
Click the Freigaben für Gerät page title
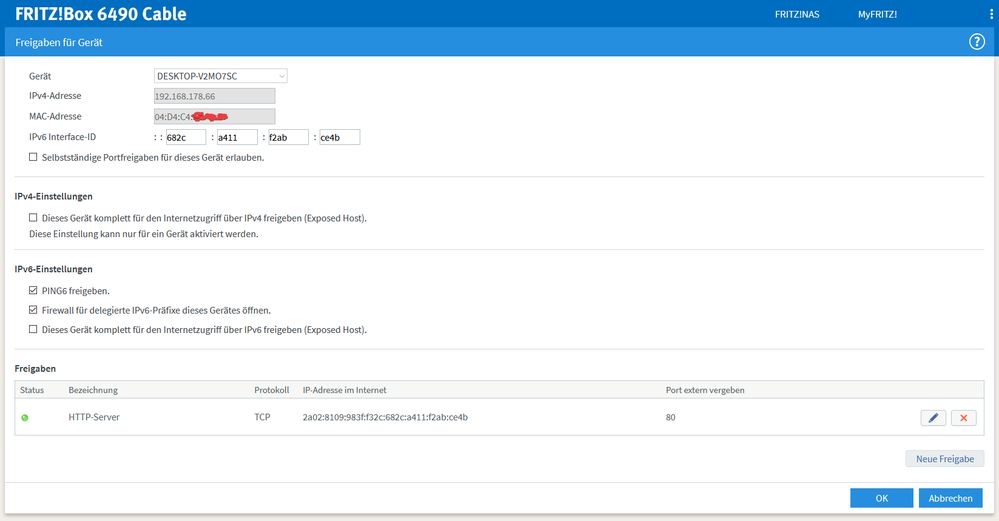(x=59, y=42)
